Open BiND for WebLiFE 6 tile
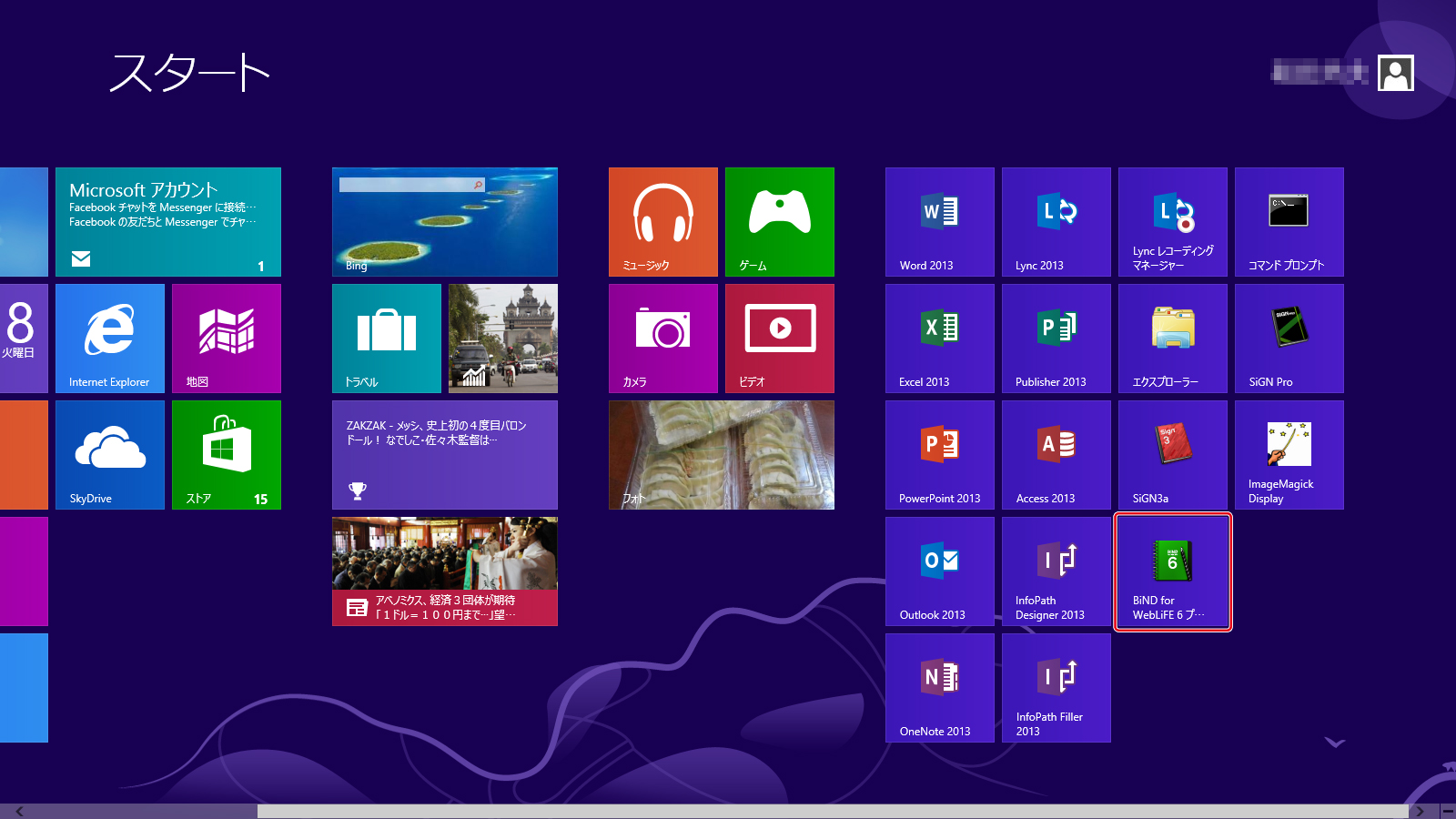The height and width of the screenshot is (819, 1456). click(x=1173, y=571)
